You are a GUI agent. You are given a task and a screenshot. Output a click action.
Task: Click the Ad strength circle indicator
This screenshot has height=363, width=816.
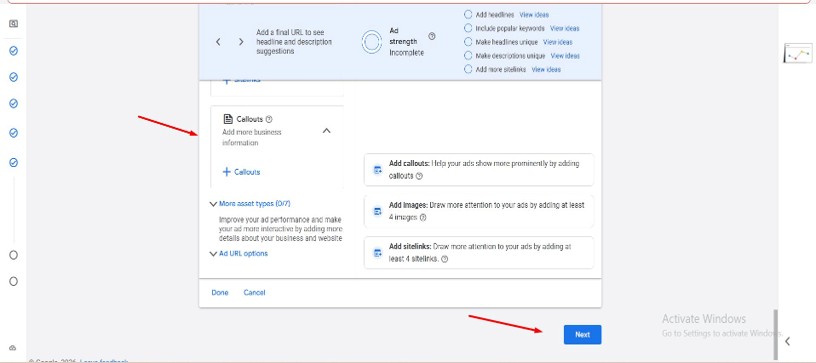(372, 42)
